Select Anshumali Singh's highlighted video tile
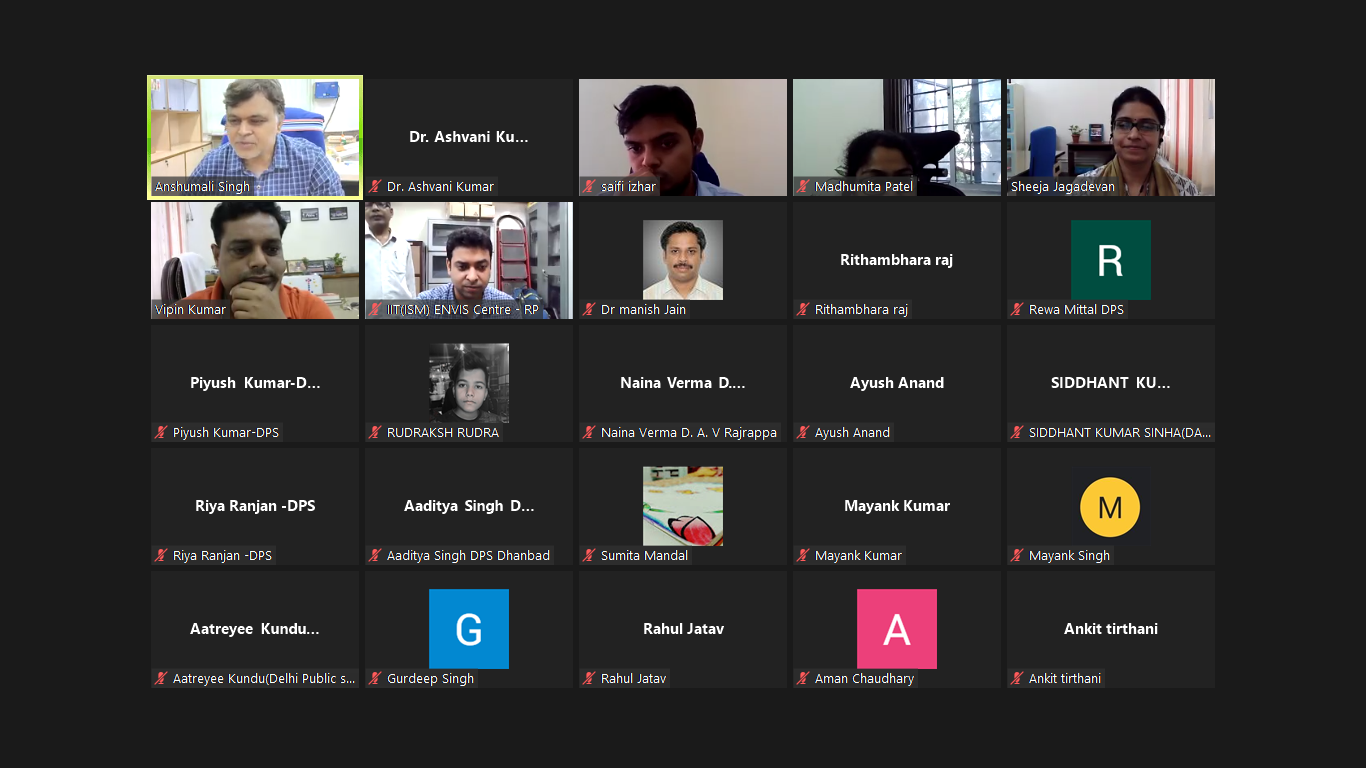1366x768 pixels. click(x=255, y=137)
